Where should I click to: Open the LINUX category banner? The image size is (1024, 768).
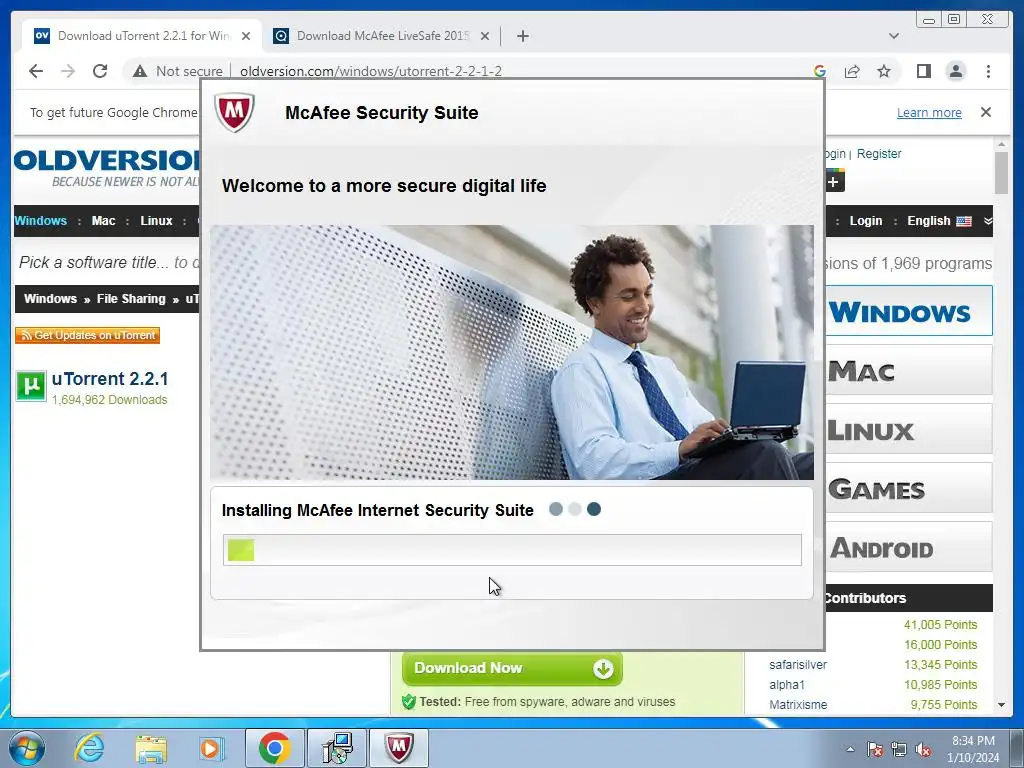[908, 429]
